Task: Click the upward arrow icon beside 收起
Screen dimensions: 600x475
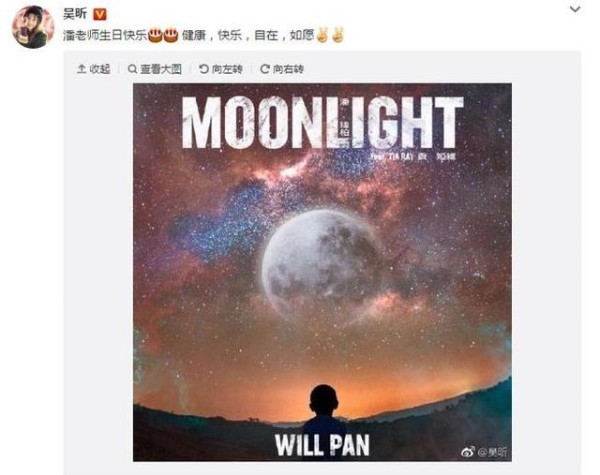Action: (x=81, y=69)
